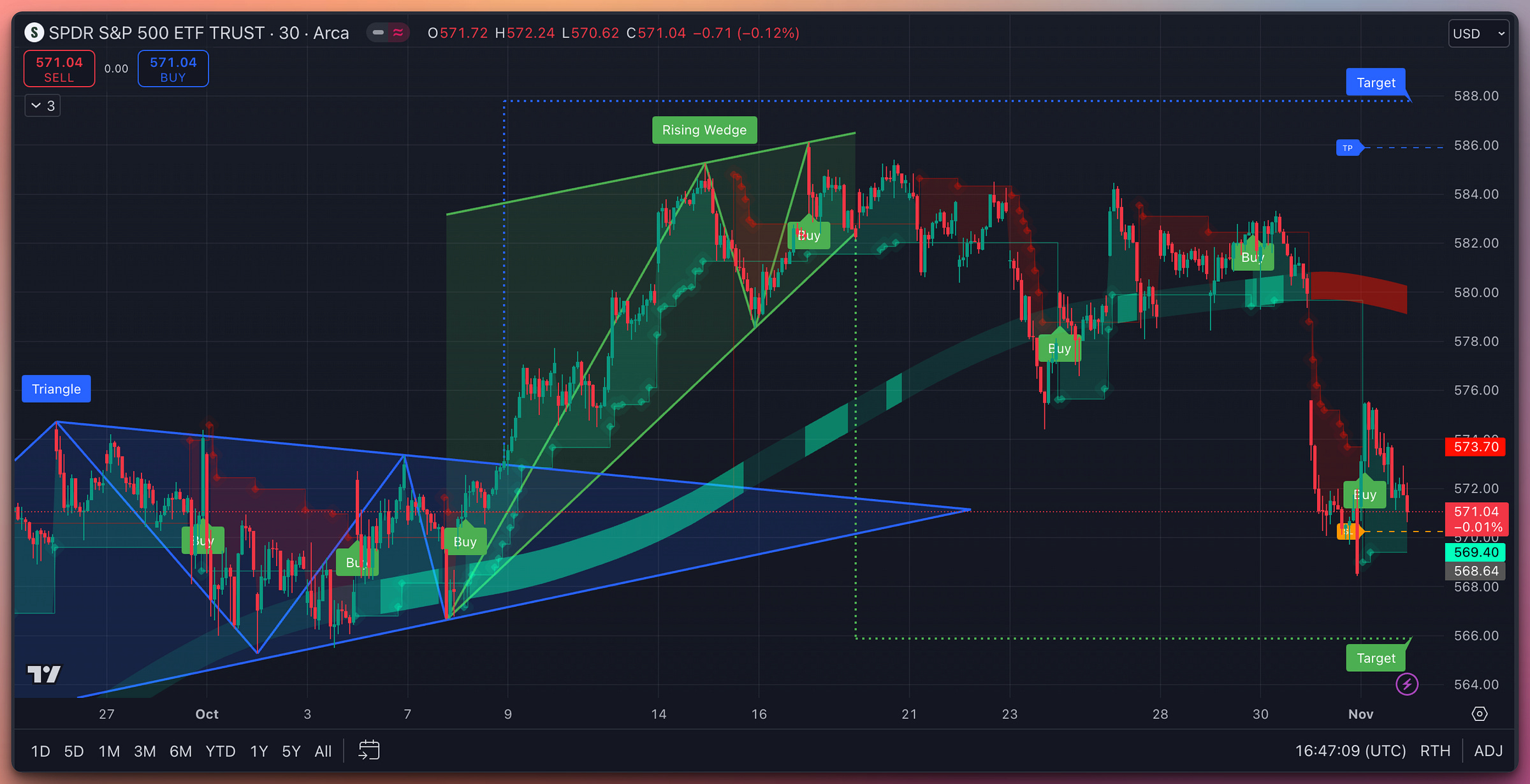
Task: Click the O571.72 open value
Action: click(x=458, y=33)
